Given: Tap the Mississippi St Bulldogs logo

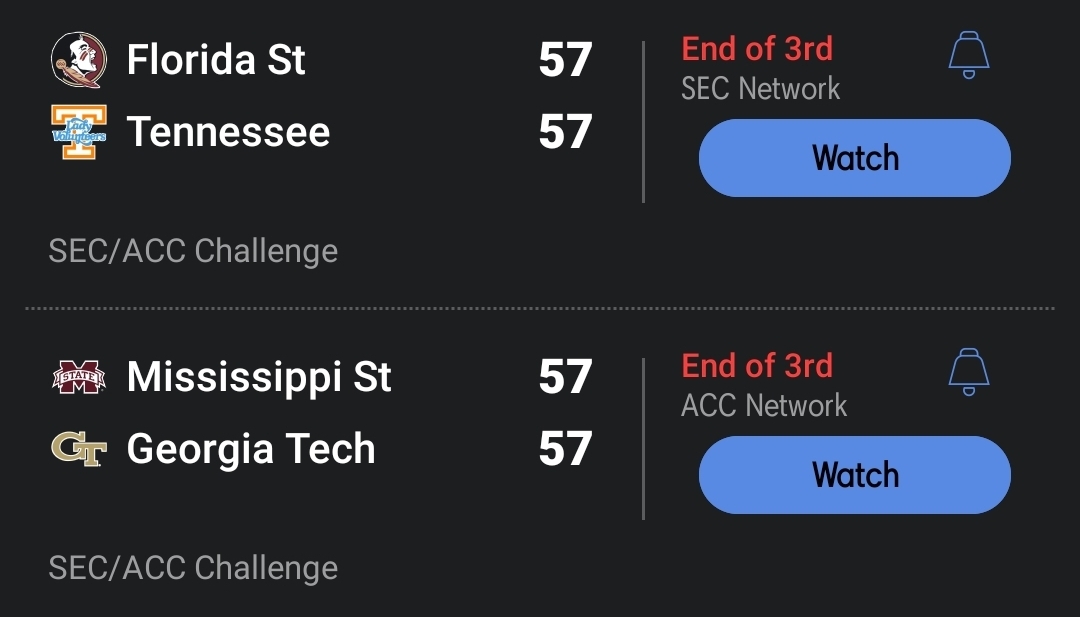Looking at the screenshot, I should point(78,378).
